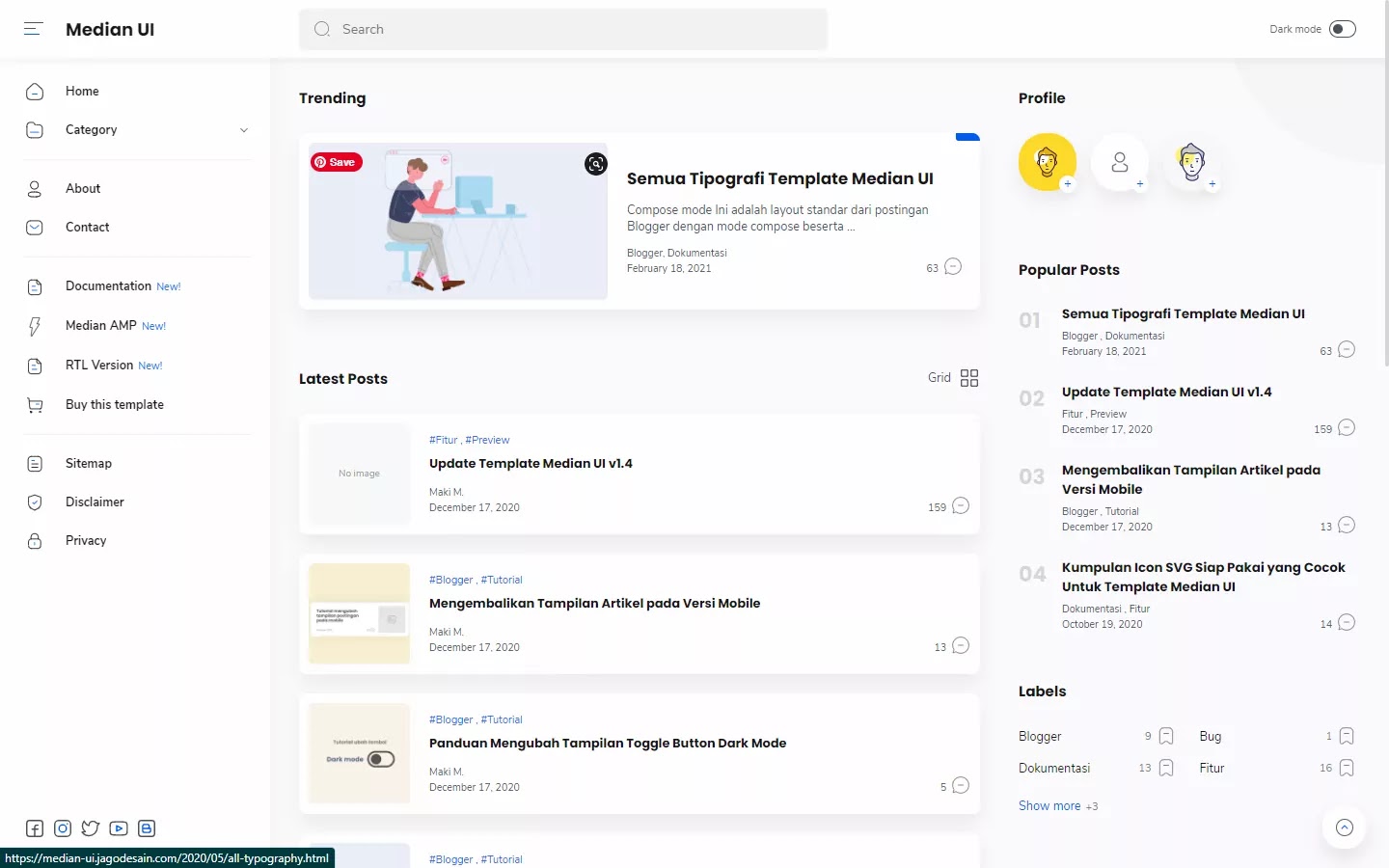Click bookmark icon next to Fitur label

coord(1347,769)
